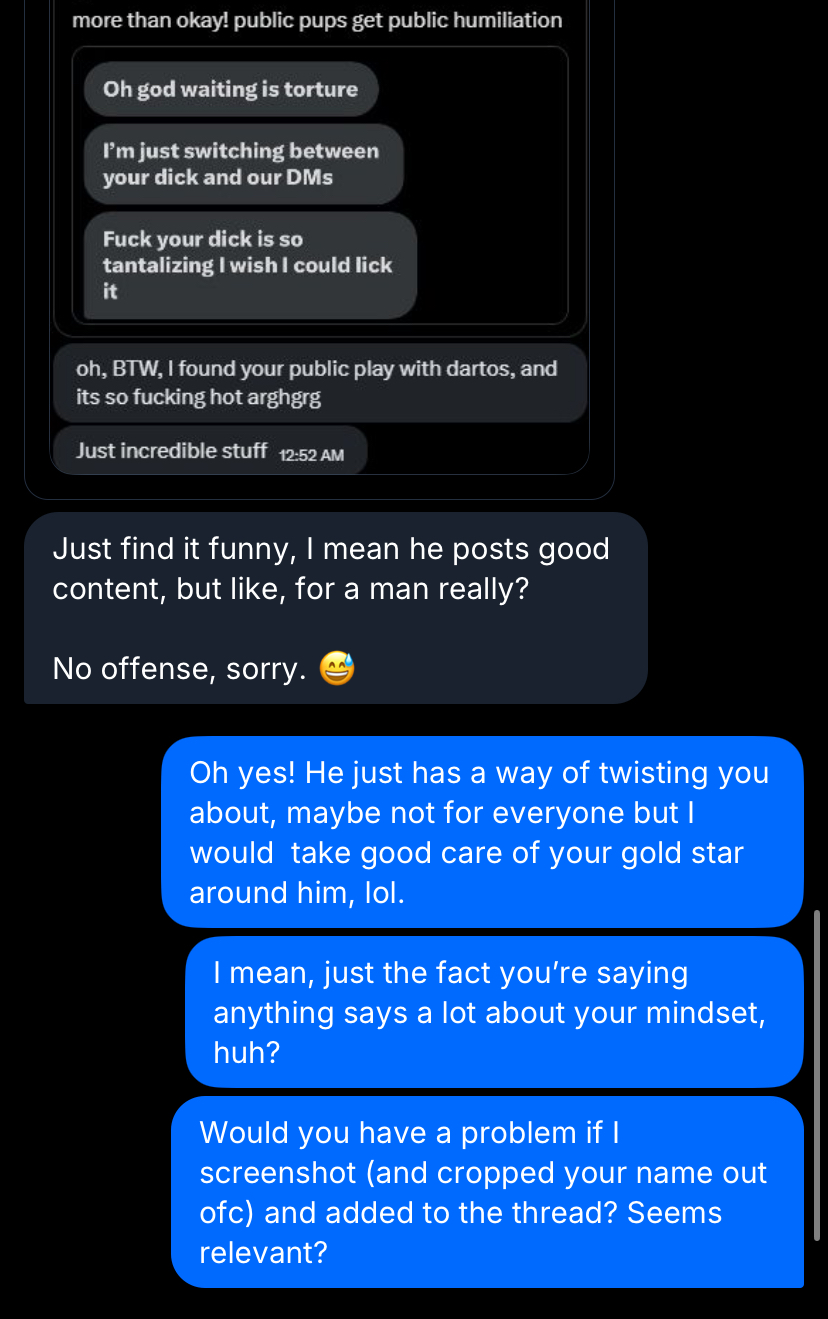Screen dimensions: 828x1319
Task: Click the "No offense, sorry." text line
Action: coord(179,668)
